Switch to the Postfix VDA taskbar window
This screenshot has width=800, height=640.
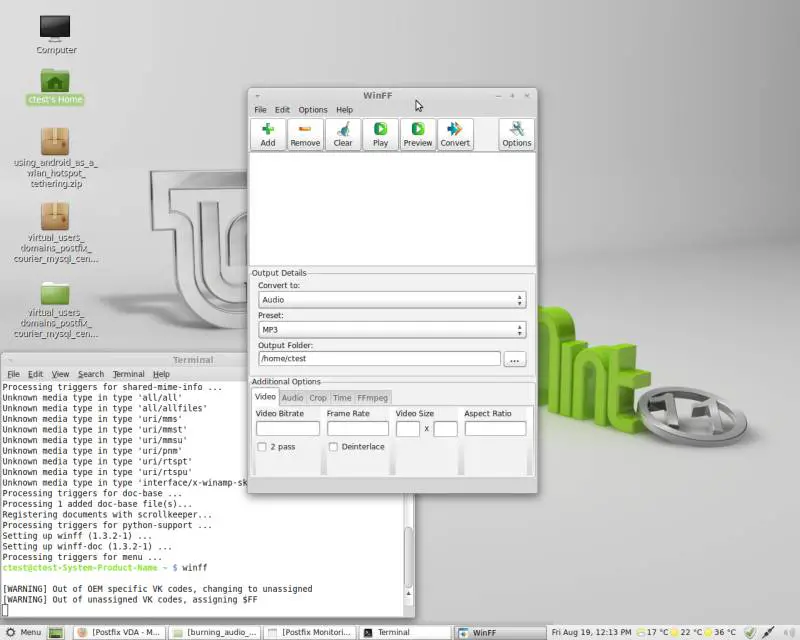pyautogui.click(x=119, y=632)
